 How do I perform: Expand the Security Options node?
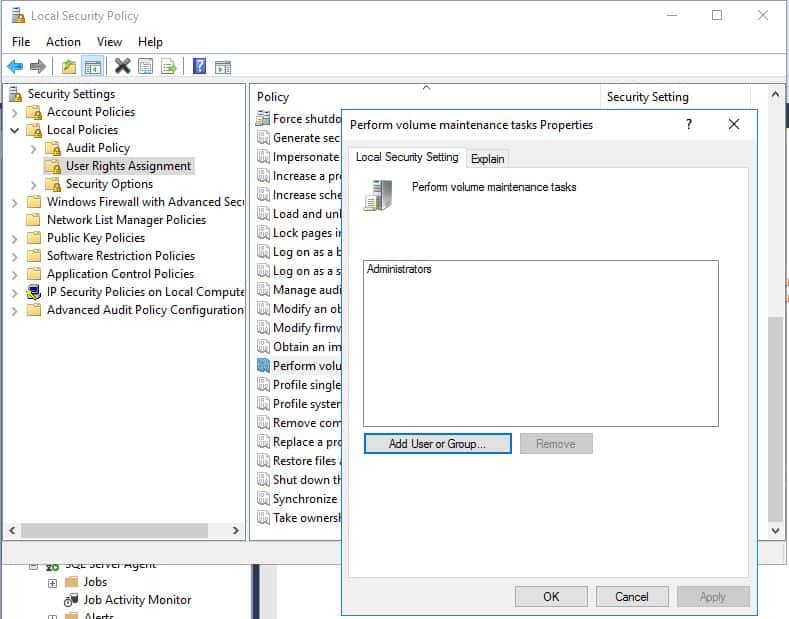point(34,184)
